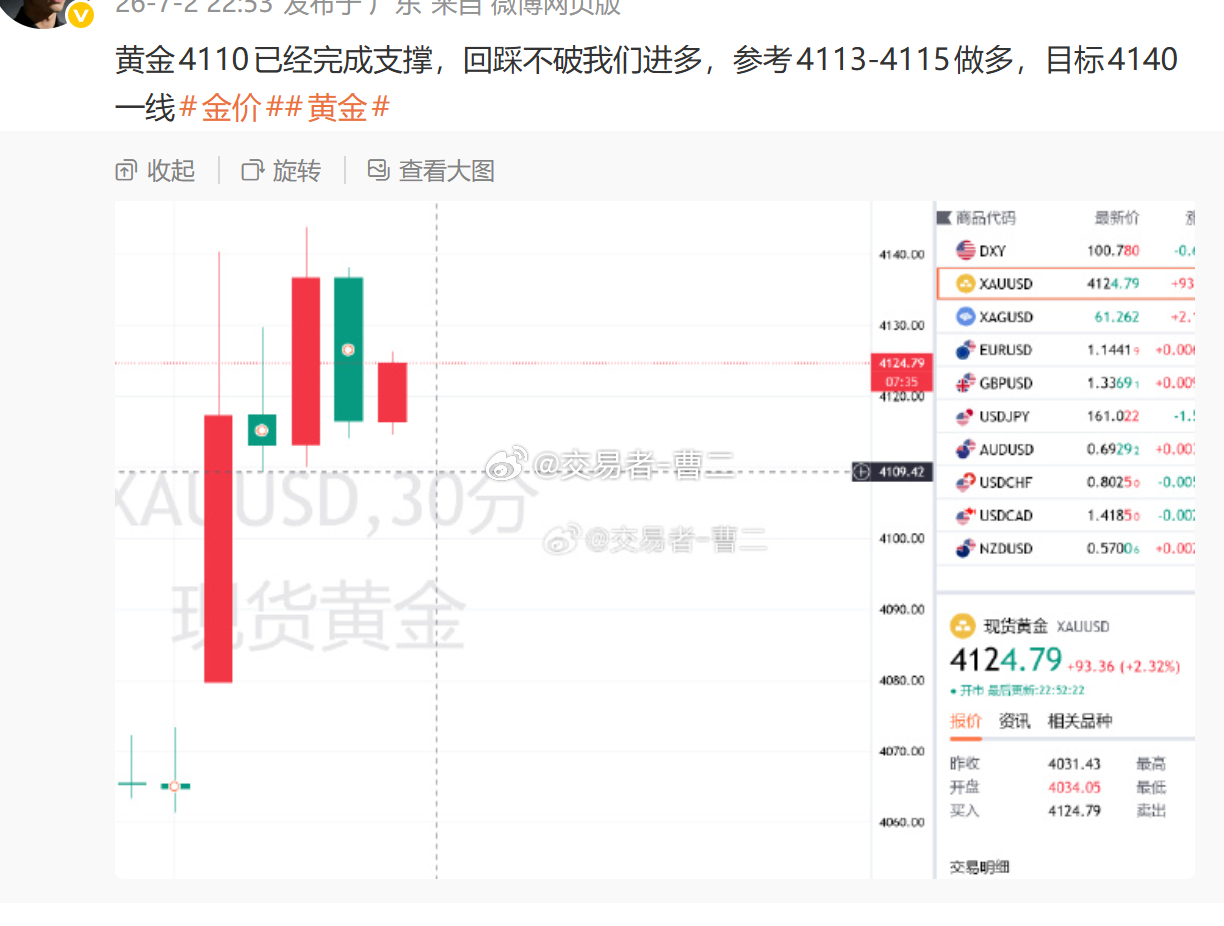Select the USDCAD flag icon
Screen dimensions: 1224x926
(x=965, y=515)
